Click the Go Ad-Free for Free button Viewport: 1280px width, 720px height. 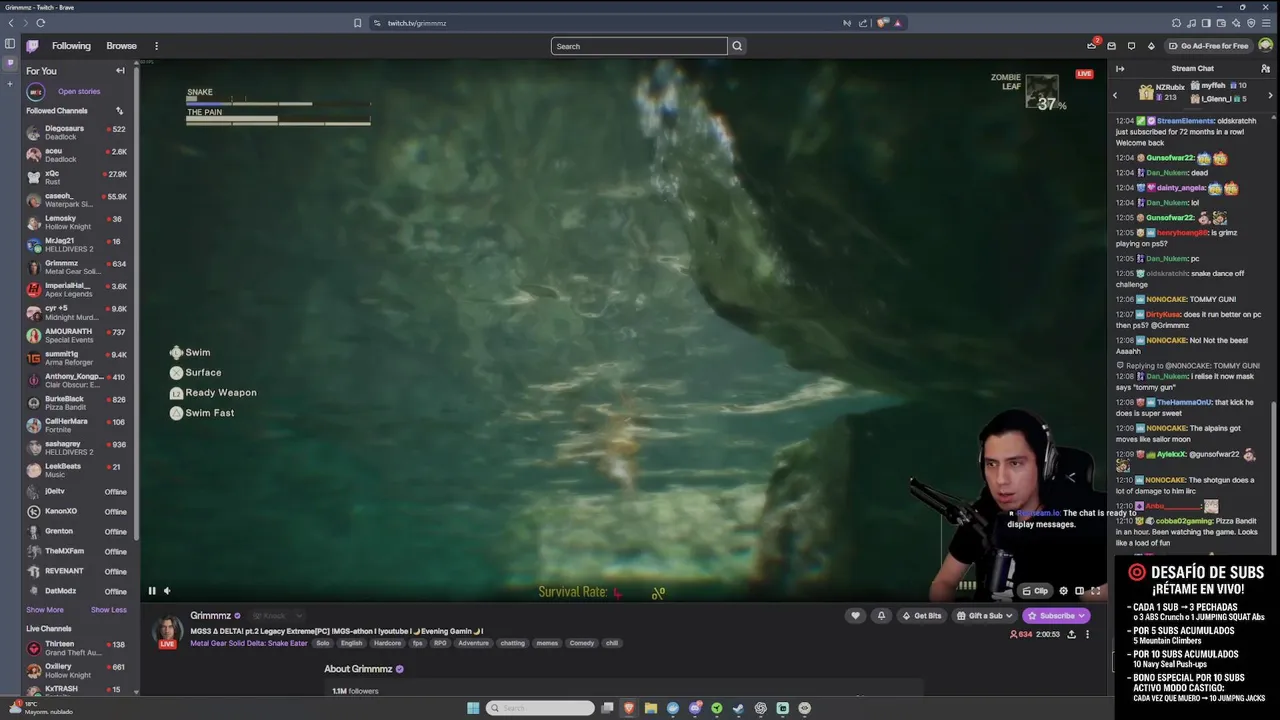pyautogui.click(x=1208, y=46)
